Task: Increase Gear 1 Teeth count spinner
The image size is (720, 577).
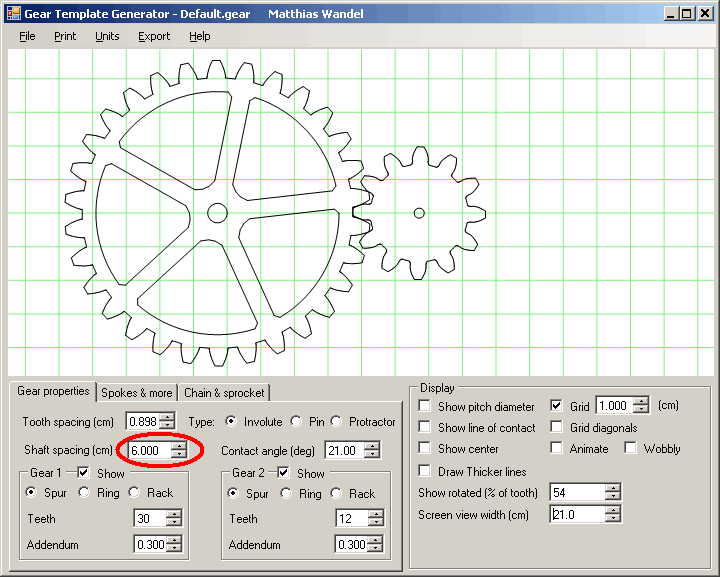Action: 174,514
